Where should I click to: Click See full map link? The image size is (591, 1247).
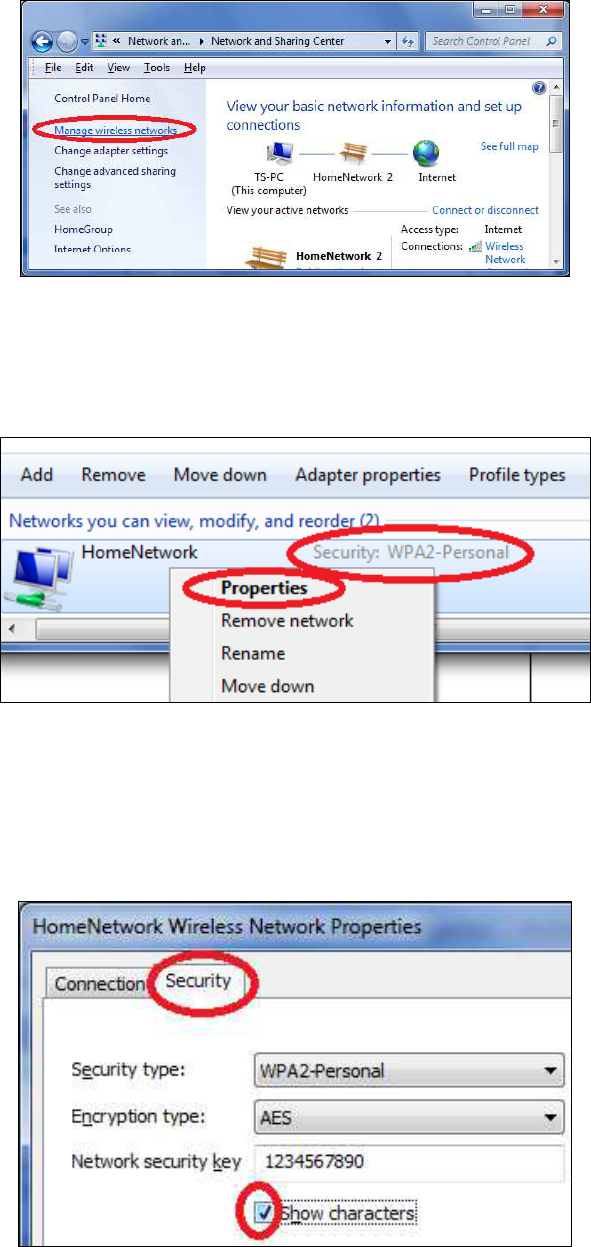pyautogui.click(x=510, y=147)
